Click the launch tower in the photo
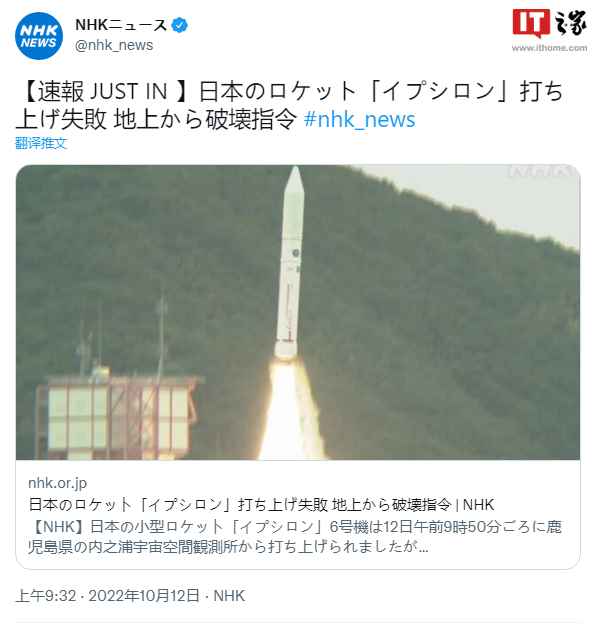The height and width of the screenshot is (624, 596). pyautogui.click(x=118, y=398)
